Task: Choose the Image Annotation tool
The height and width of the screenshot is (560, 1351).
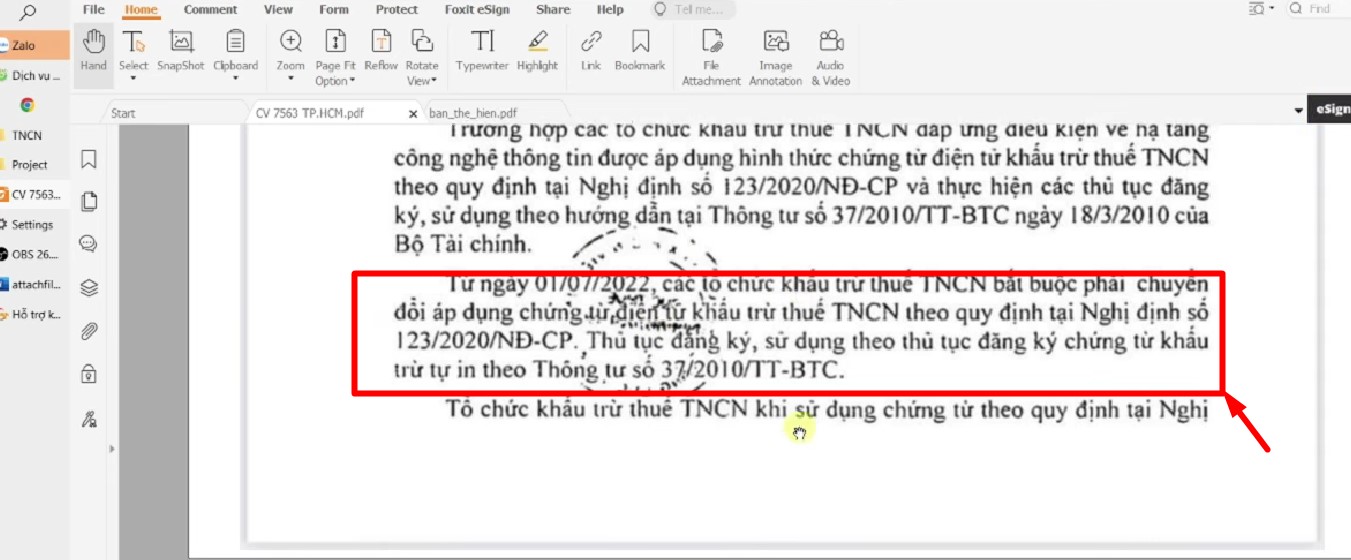Action: pyautogui.click(x=775, y=56)
